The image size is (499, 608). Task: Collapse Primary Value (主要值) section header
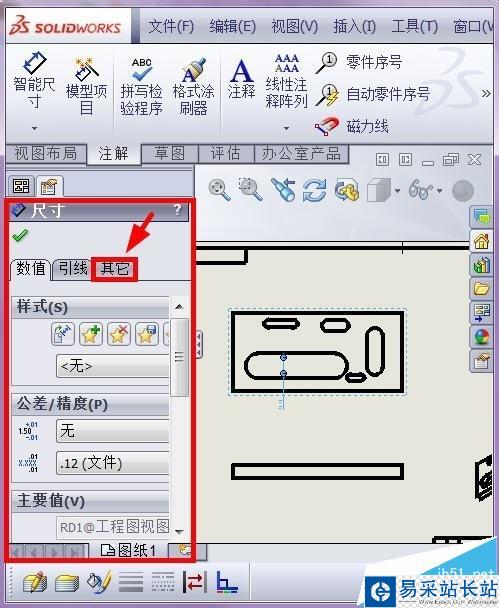90,501
